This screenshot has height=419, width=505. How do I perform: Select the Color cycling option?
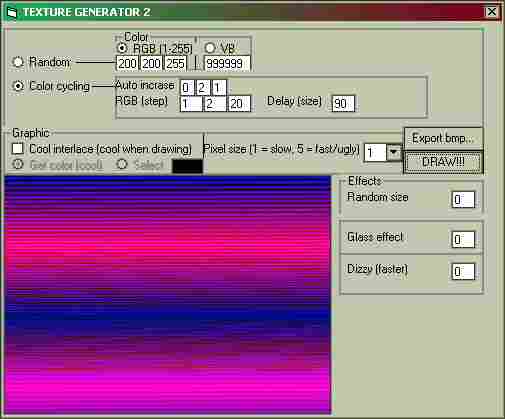click(x=18, y=86)
